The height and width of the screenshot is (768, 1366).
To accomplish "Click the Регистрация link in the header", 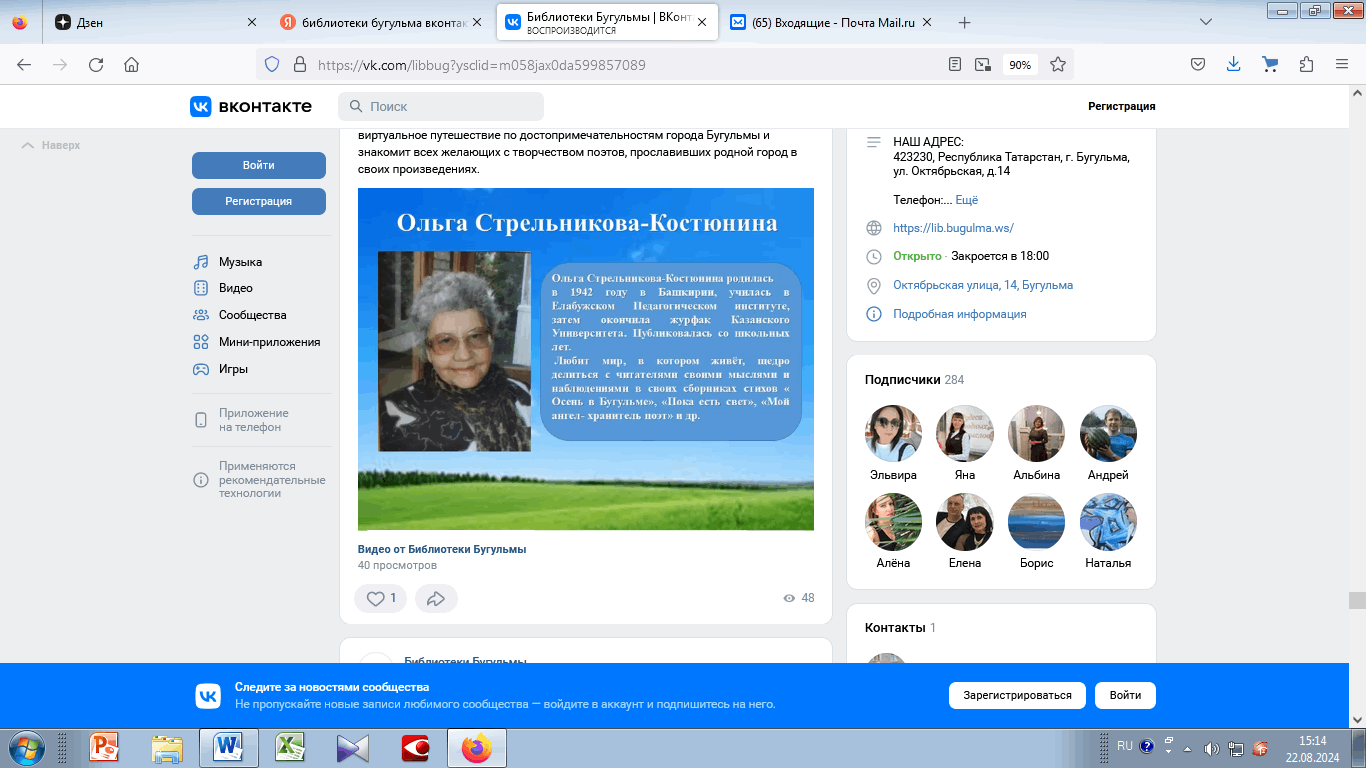I will (1122, 106).
